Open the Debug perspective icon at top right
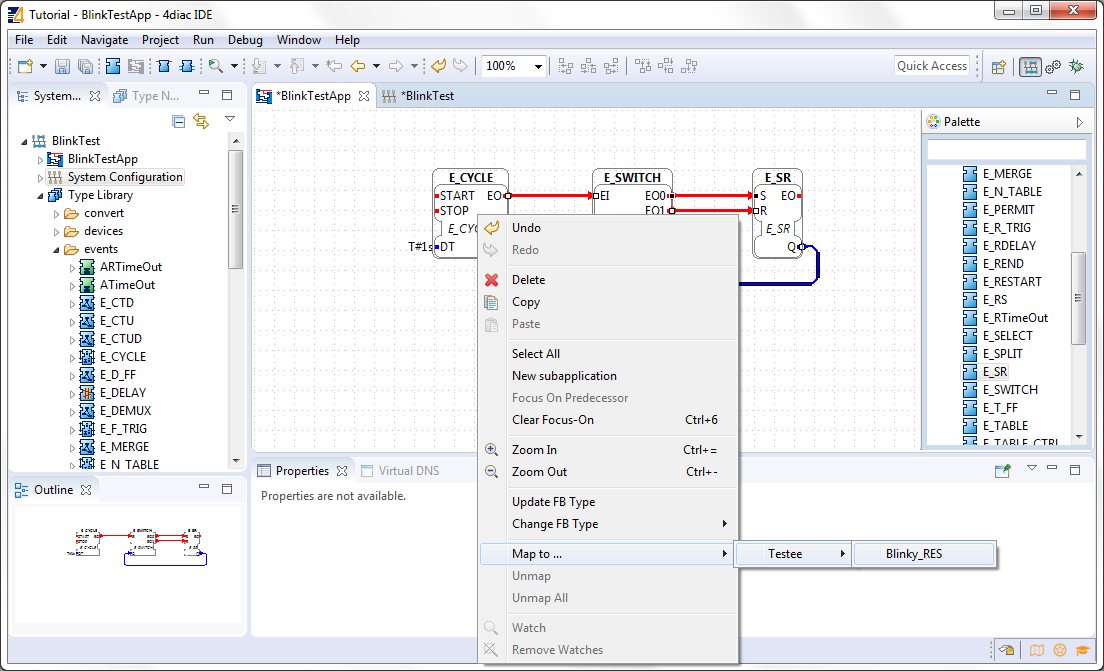The image size is (1104, 671). tap(1075, 66)
